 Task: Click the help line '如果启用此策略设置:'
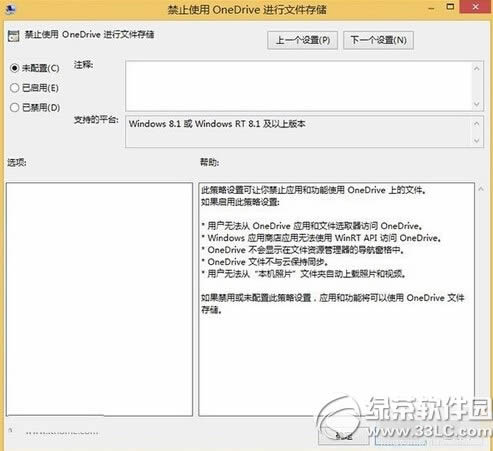(240, 202)
